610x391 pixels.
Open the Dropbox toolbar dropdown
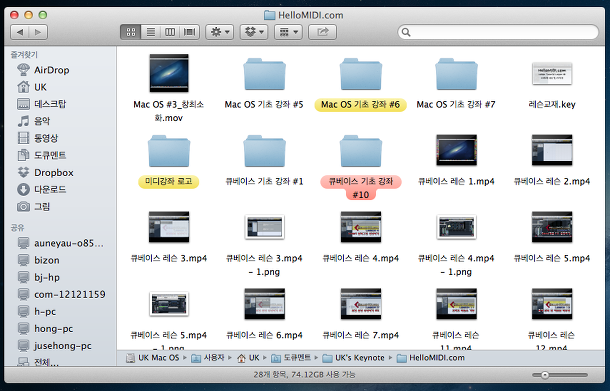[x=254, y=32]
